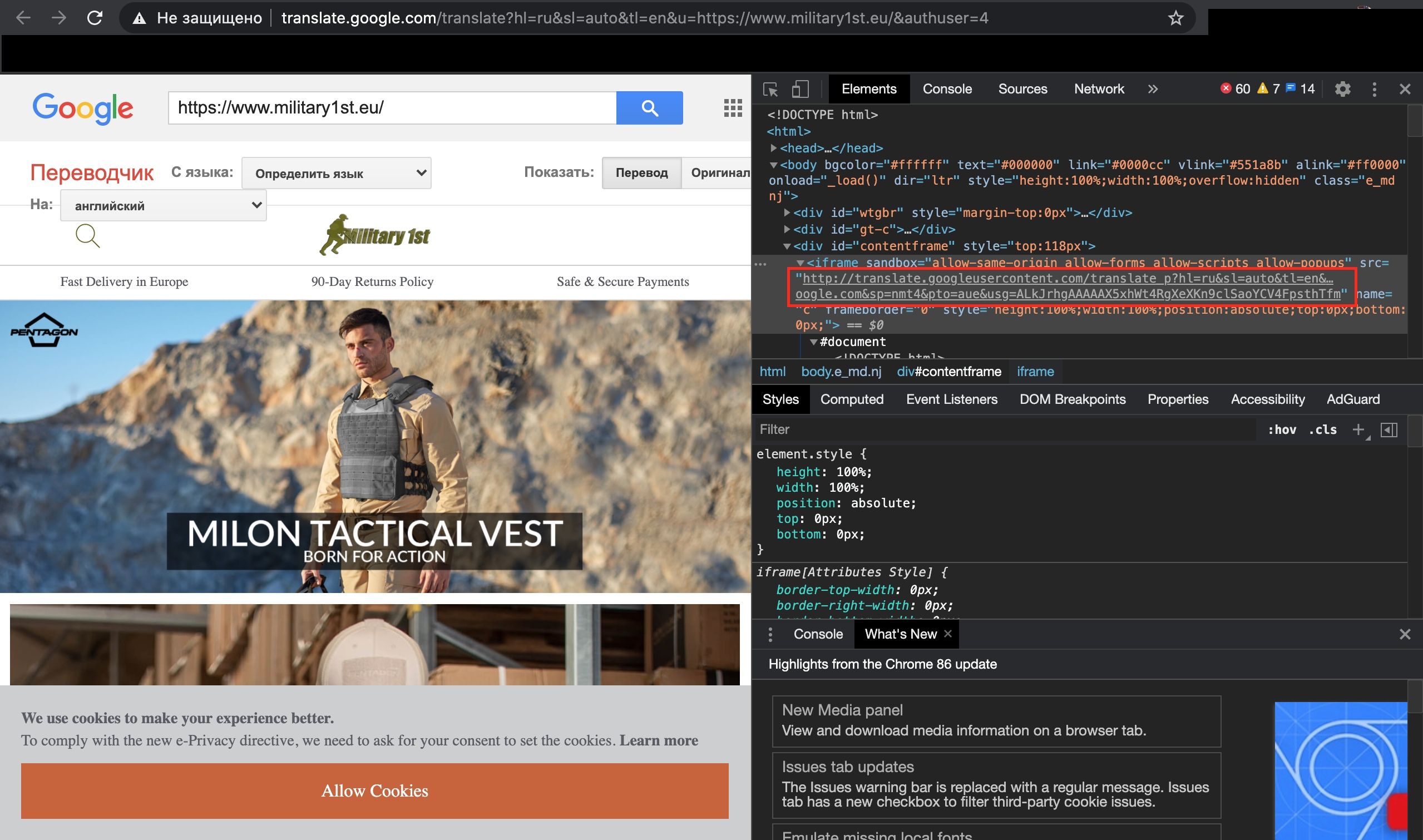Click the browser back arrow
1423x840 pixels.
[23, 18]
